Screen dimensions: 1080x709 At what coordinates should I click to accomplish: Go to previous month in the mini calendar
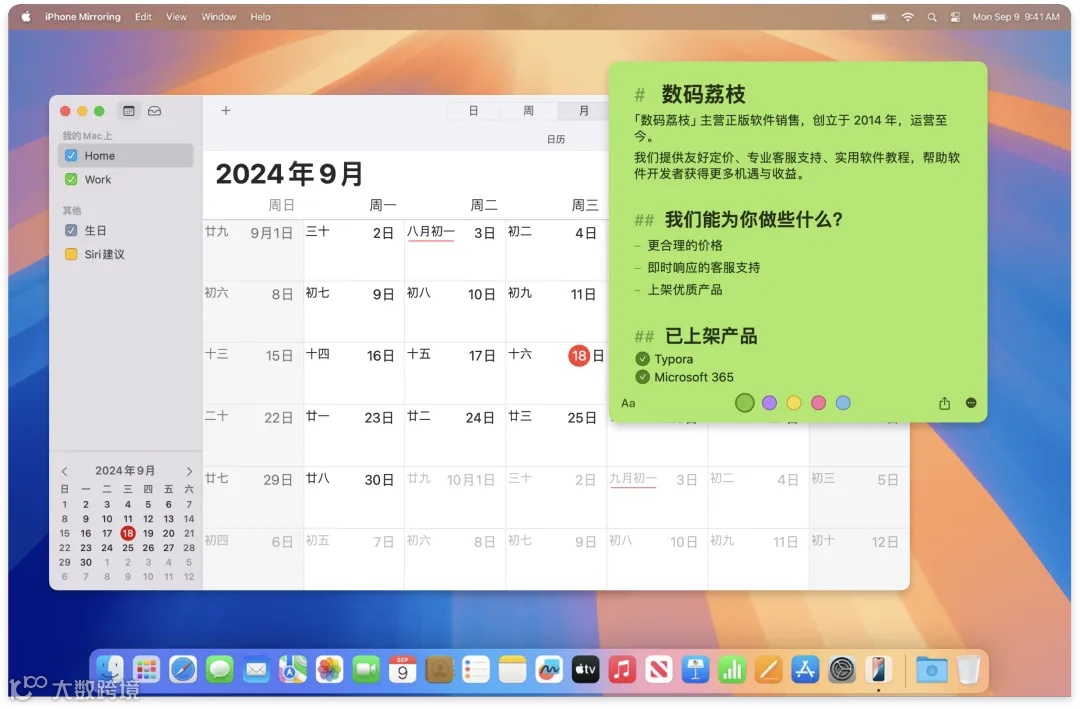click(x=65, y=471)
